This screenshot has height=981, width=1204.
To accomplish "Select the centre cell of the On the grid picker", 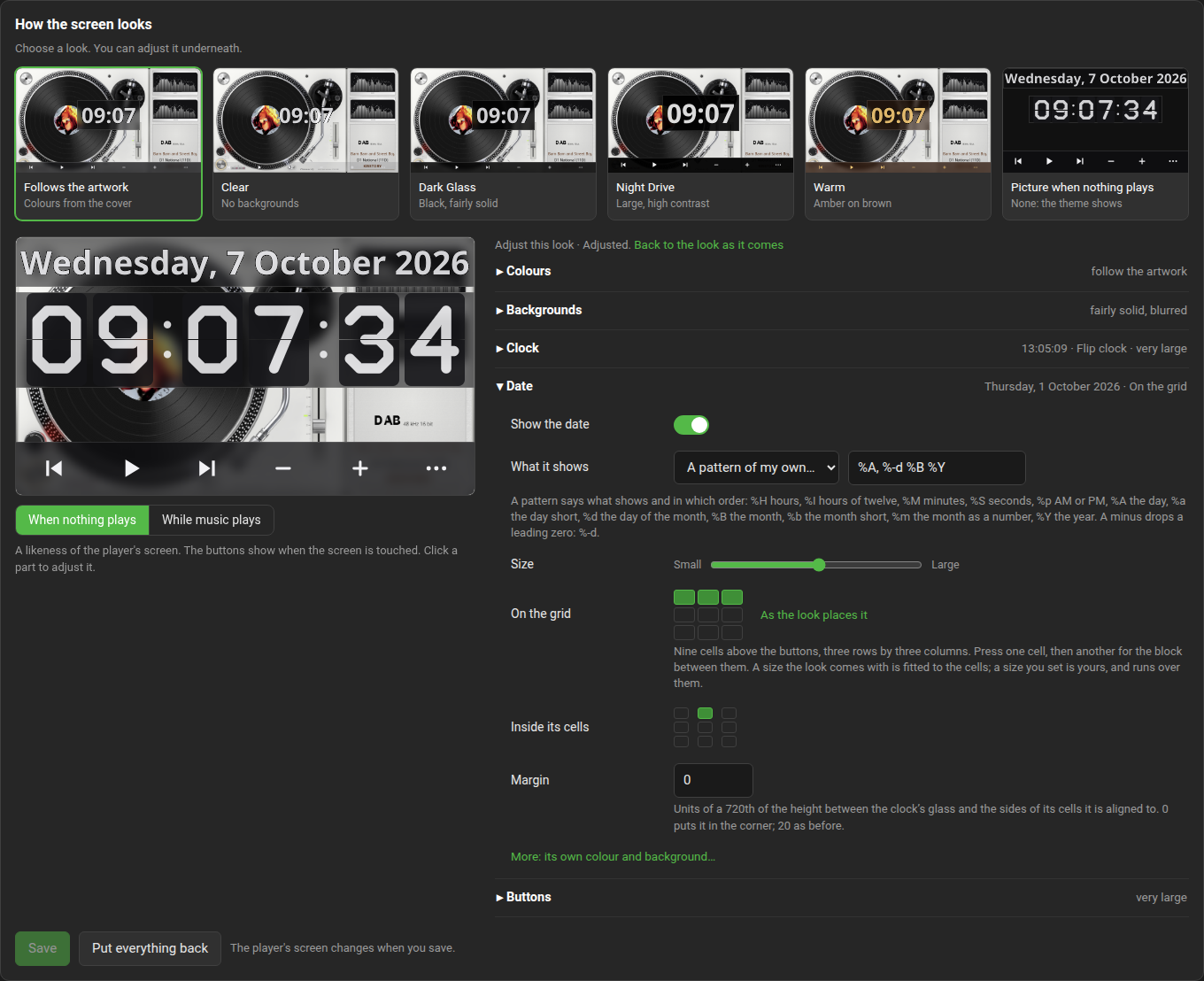I will pos(708,614).
